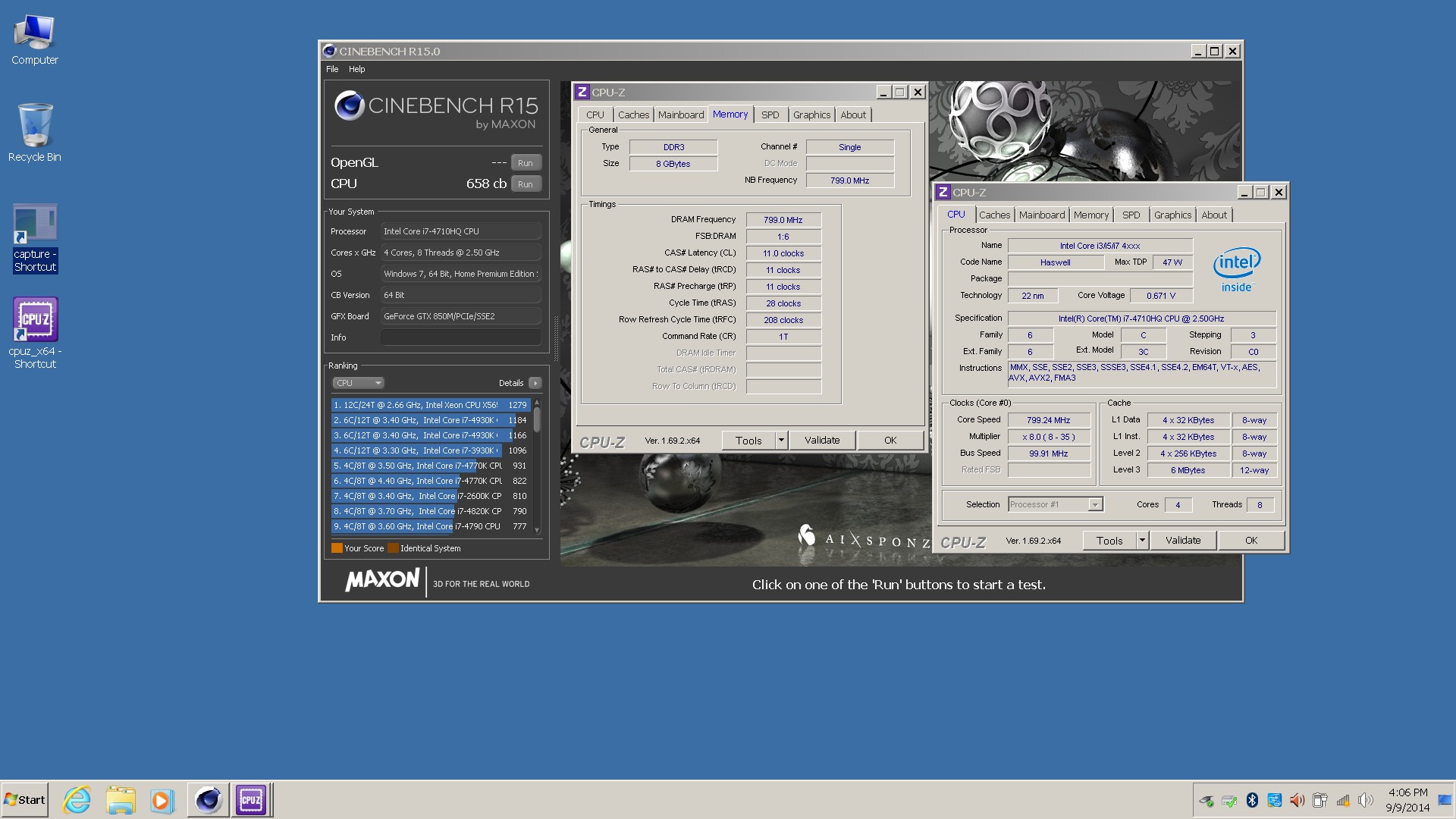The width and height of the screenshot is (1456, 819).
Task: Switch to CPU-Z on the taskbar
Action: [251, 800]
